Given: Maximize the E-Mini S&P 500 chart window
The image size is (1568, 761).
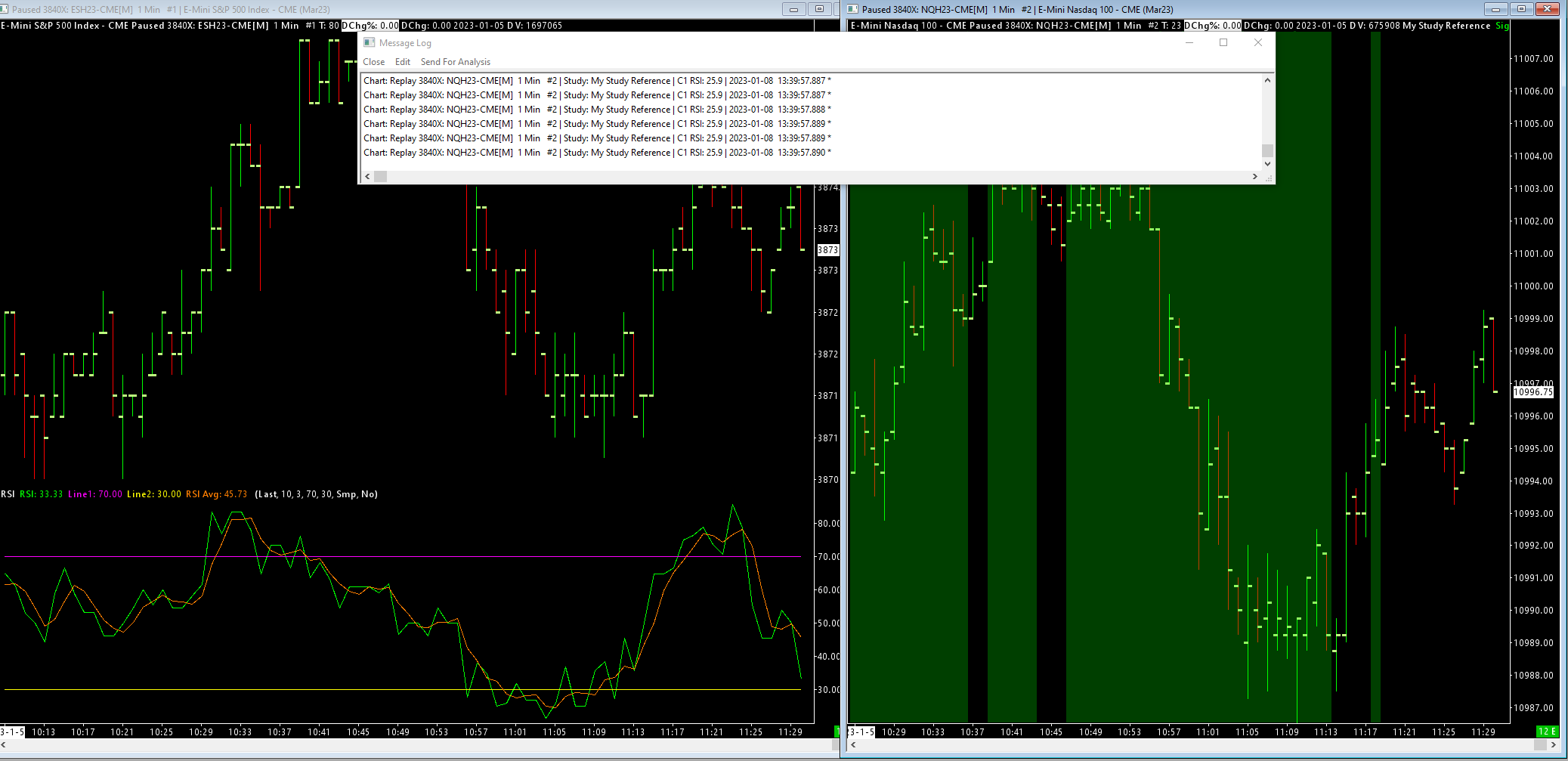Looking at the screenshot, I should tap(819, 9).
